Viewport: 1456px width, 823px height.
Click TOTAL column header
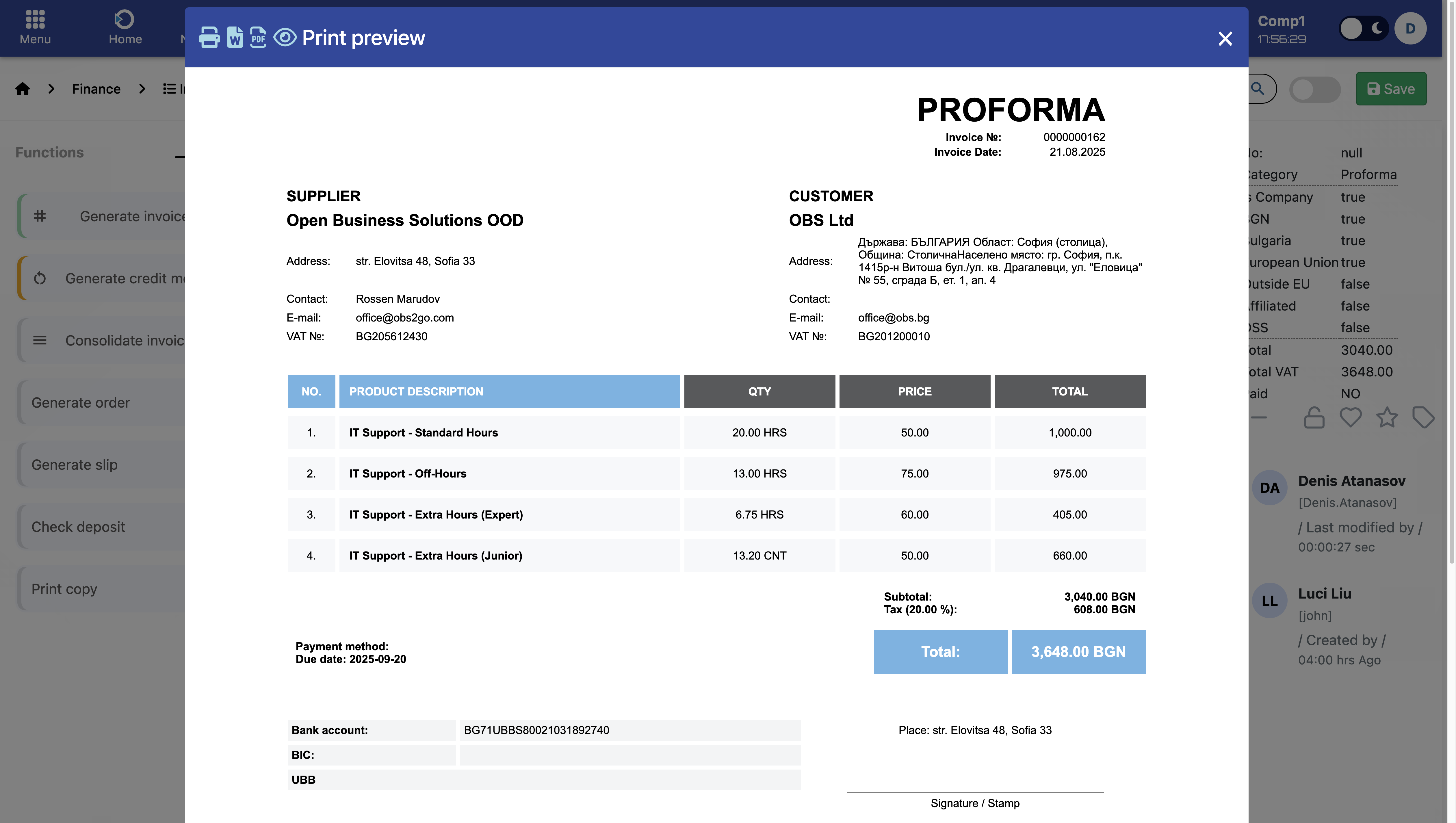pyautogui.click(x=1069, y=392)
